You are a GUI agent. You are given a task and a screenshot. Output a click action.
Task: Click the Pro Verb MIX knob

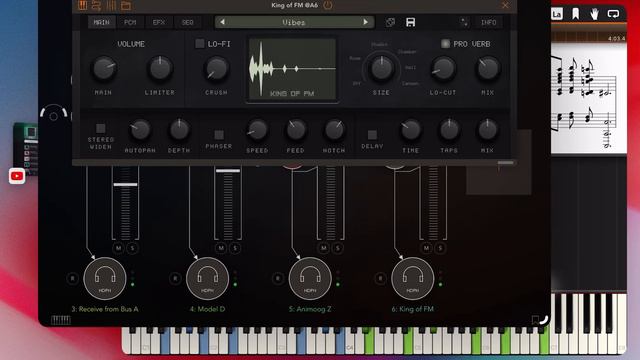[x=488, y=68]
